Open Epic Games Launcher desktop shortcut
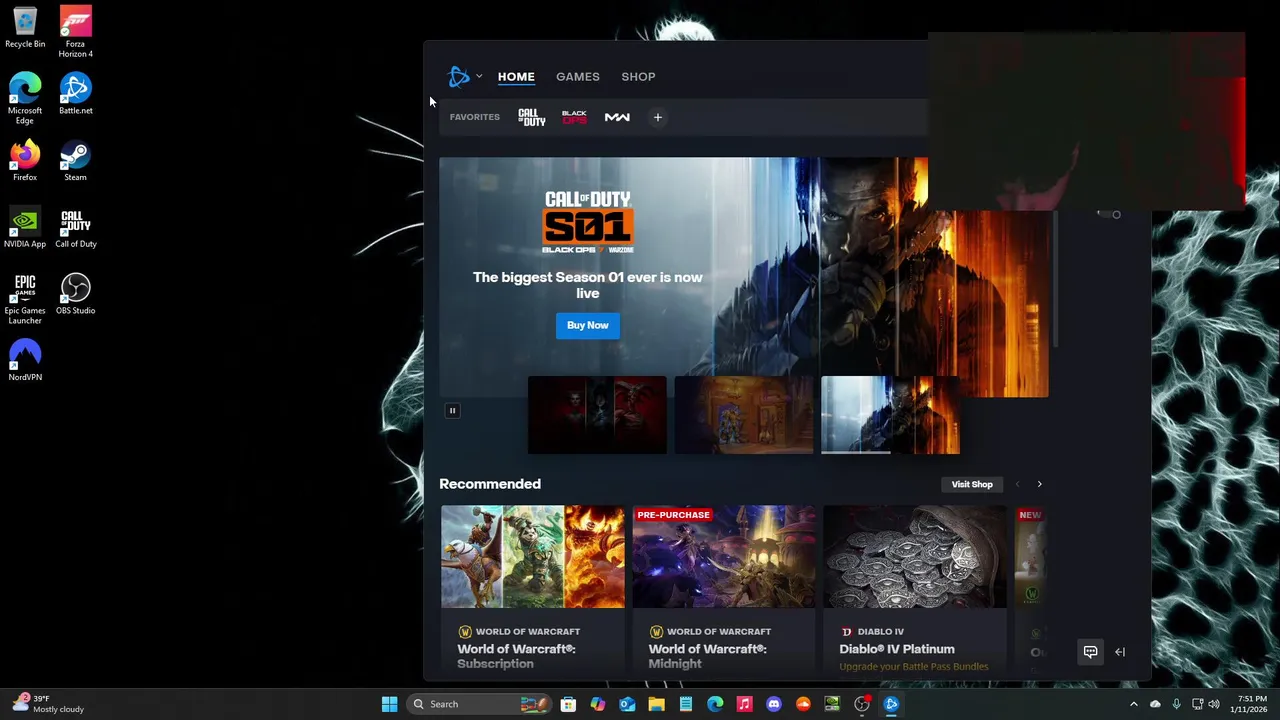This screenshot has width=1280, height=720. pyautogui.click(x=25, y=299)
